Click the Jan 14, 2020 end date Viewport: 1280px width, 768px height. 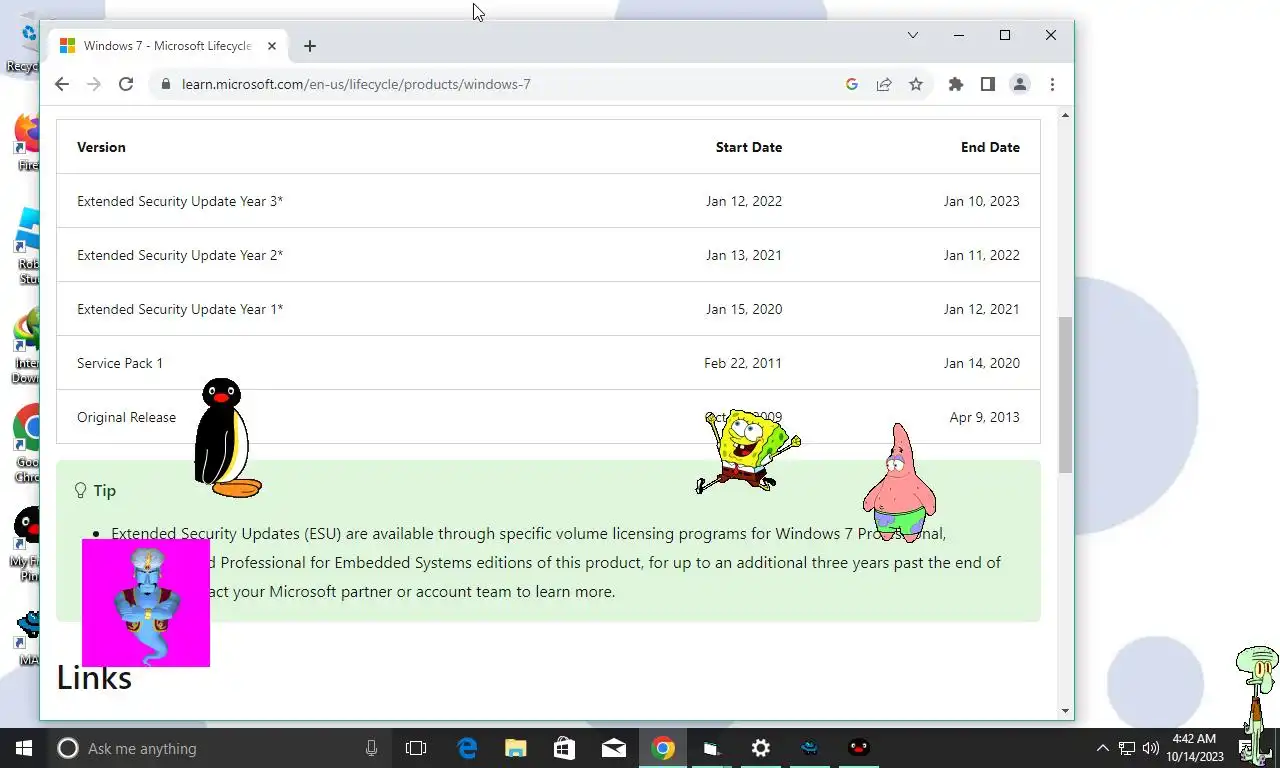[981, 363]
